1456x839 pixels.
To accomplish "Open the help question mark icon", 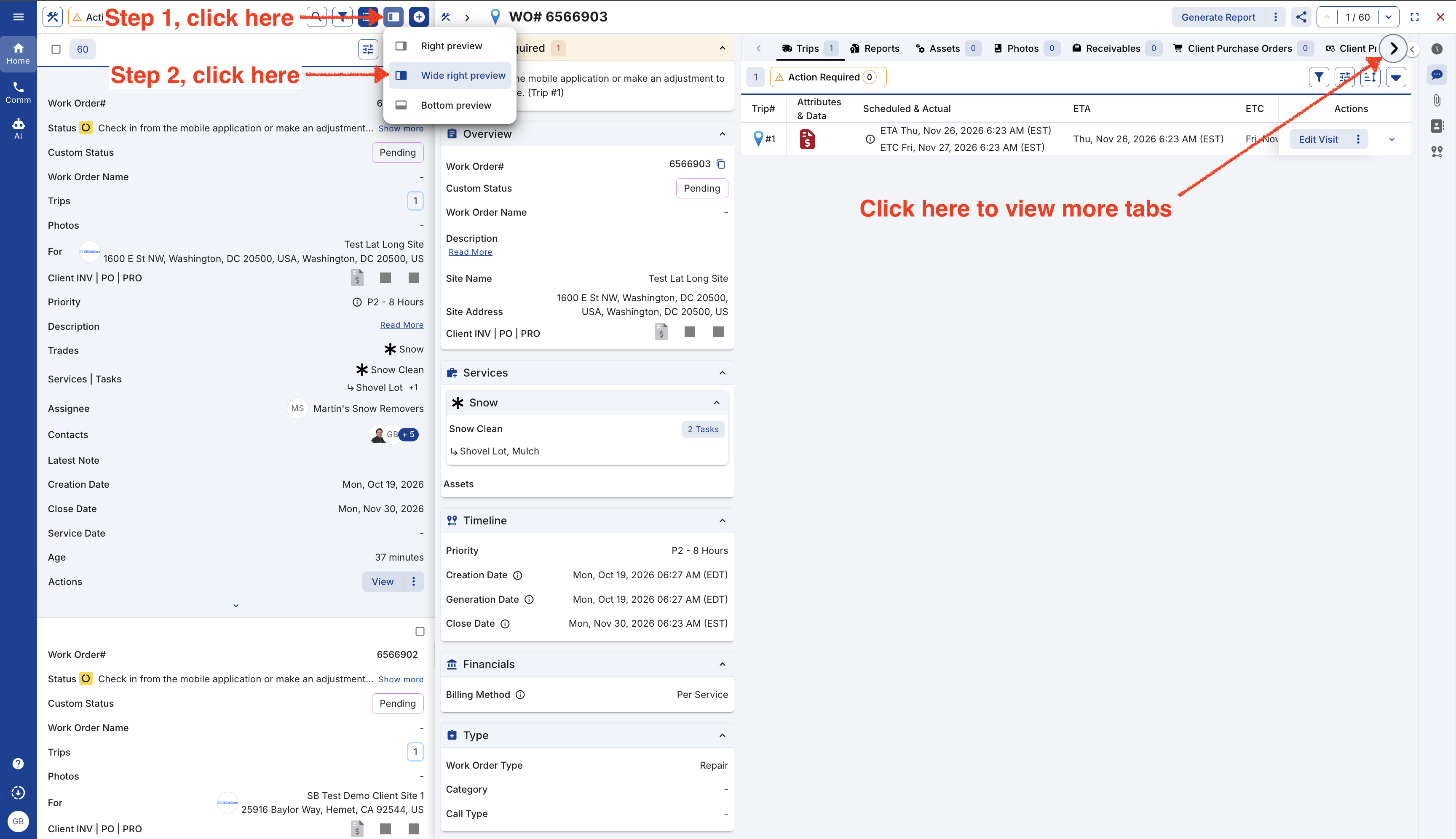I will (x=18, y=764).
